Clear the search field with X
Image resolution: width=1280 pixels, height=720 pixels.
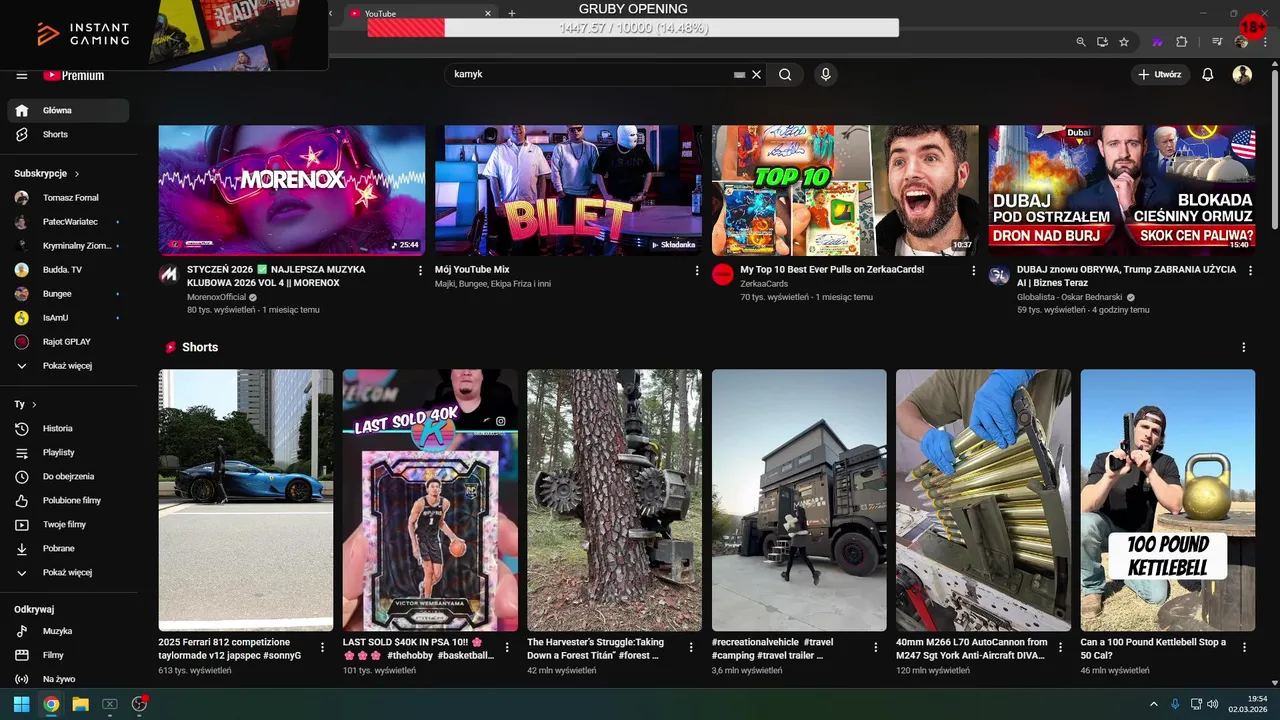(x=757, y=74)
